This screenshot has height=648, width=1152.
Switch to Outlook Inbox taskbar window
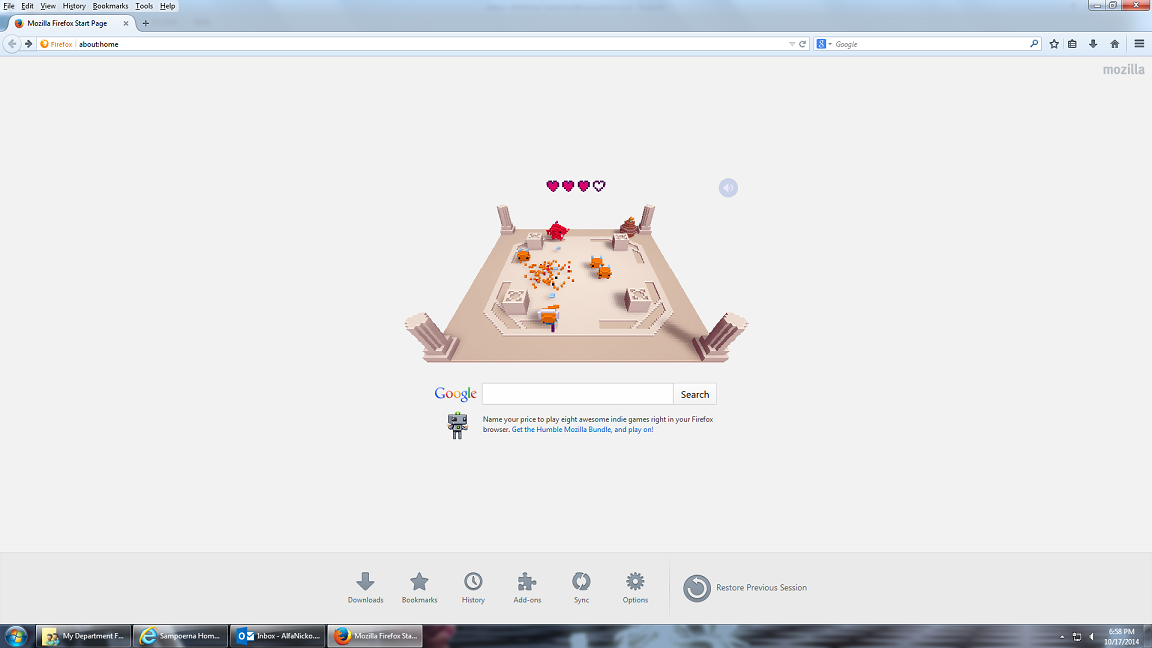[x=278, y=636]
